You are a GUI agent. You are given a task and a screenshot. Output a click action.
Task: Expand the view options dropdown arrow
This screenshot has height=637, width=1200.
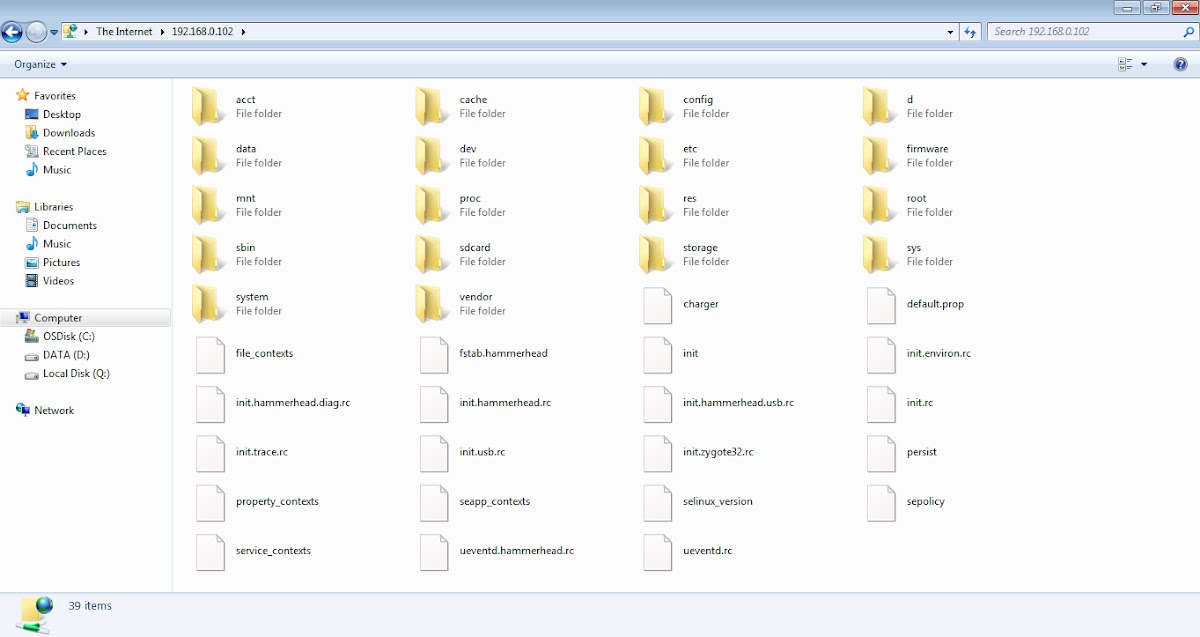pos(1144,64)
